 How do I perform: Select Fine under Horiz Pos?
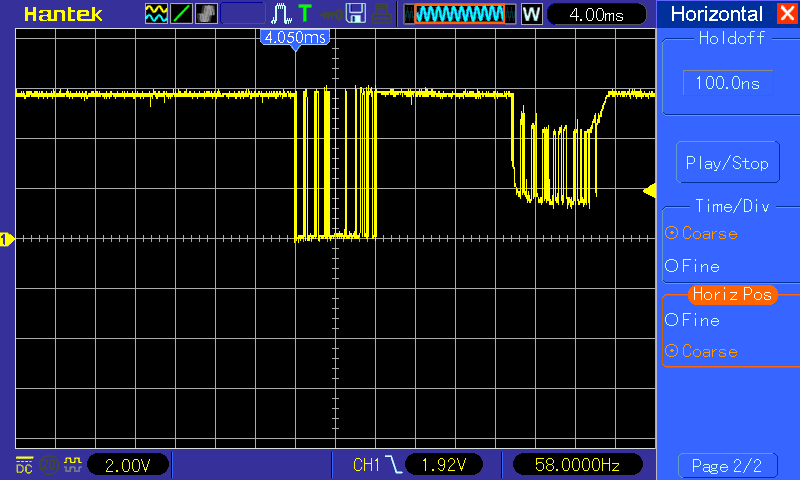click(693, 320)
